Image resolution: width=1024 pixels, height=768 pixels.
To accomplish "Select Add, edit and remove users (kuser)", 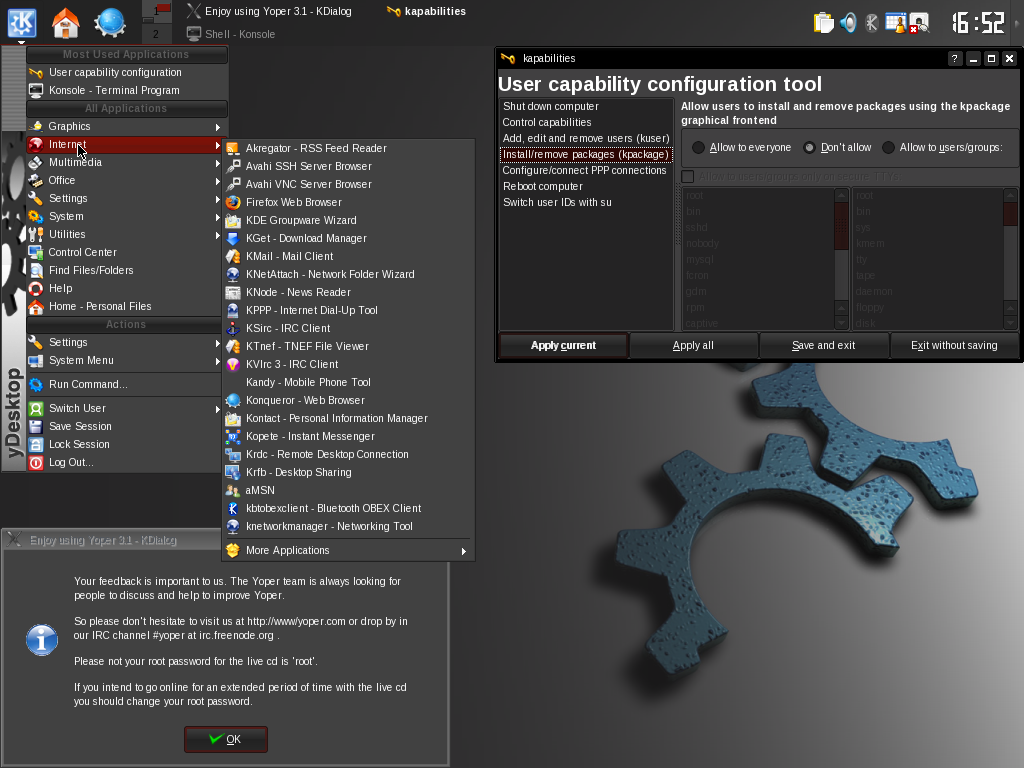I will pos(586,138).
